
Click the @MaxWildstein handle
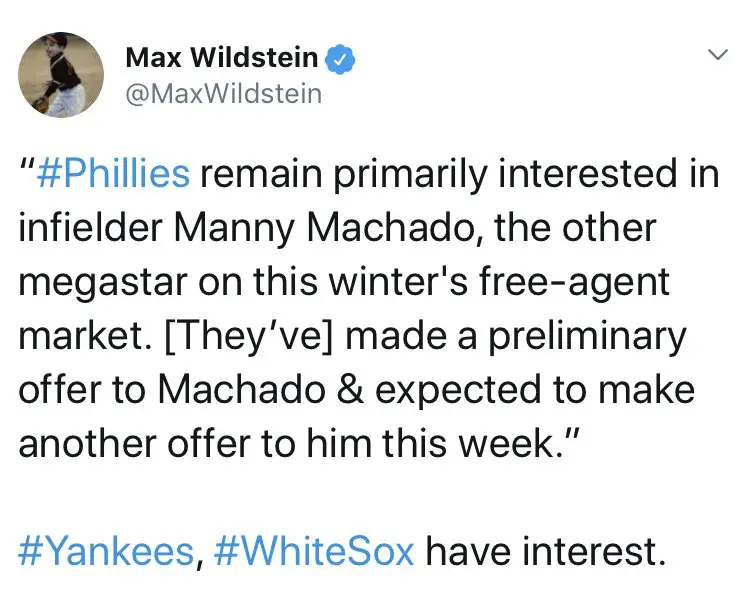[x=223, y=94]
